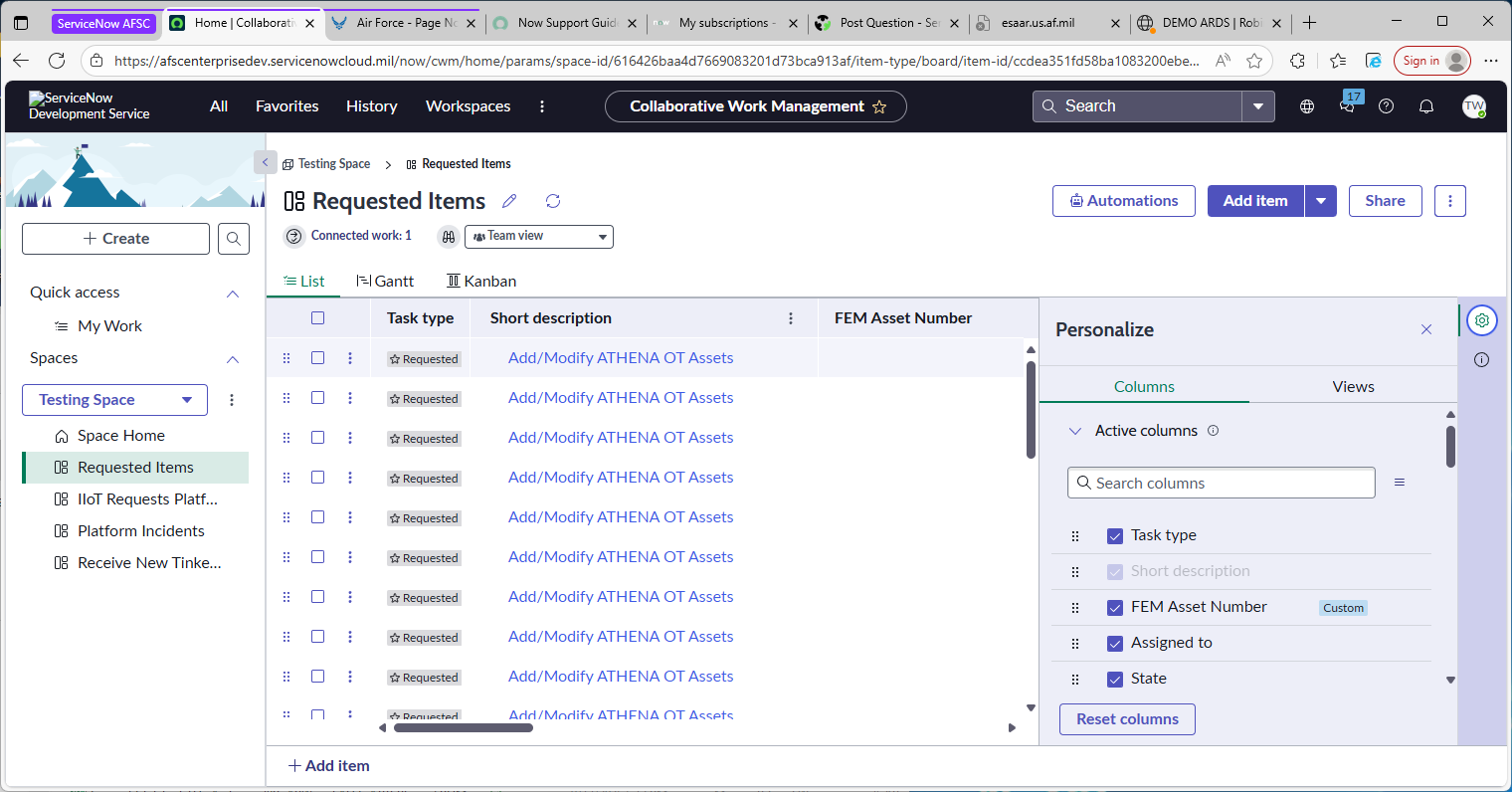Uncheck the Task type column checkbox

pos(1115,536)
